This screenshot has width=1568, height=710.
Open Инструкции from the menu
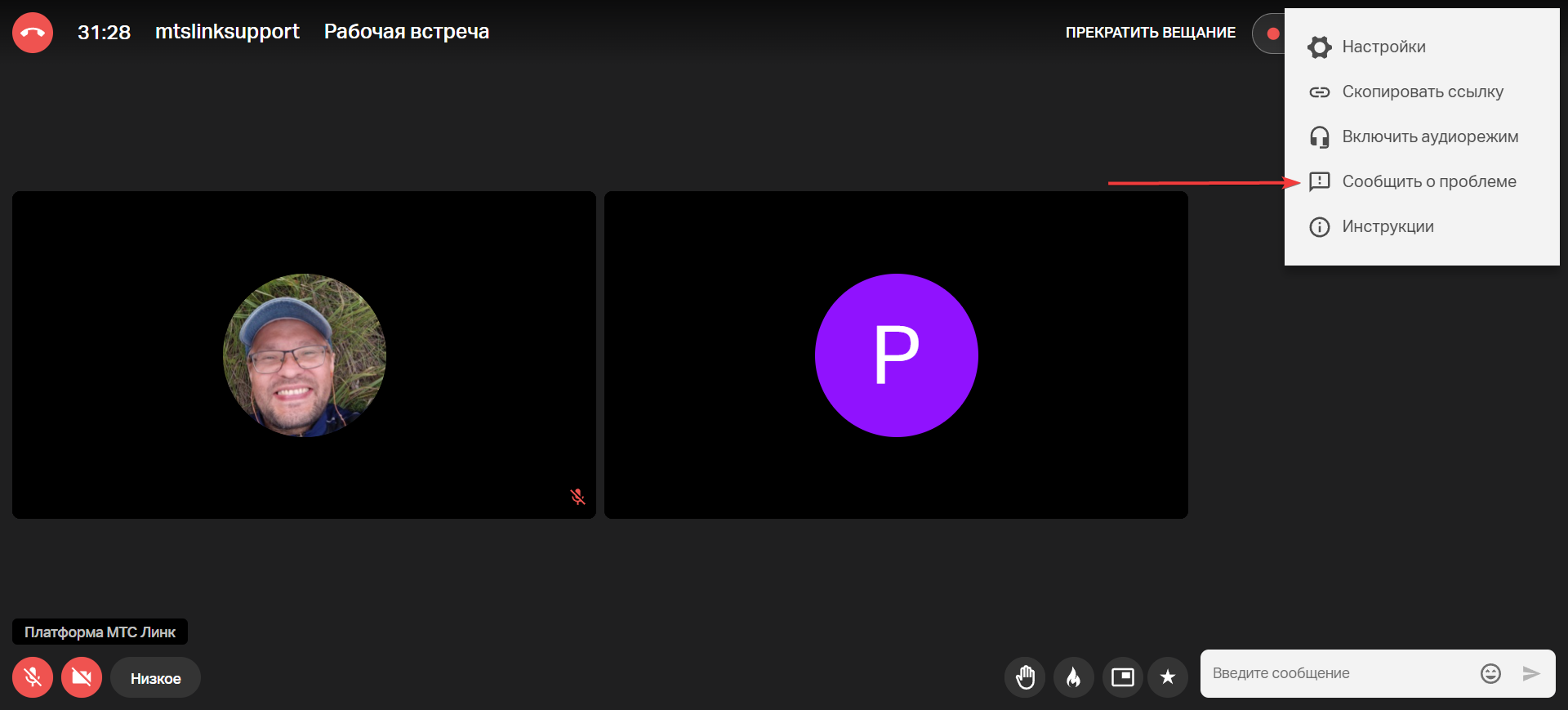(x=1388, y=226)
